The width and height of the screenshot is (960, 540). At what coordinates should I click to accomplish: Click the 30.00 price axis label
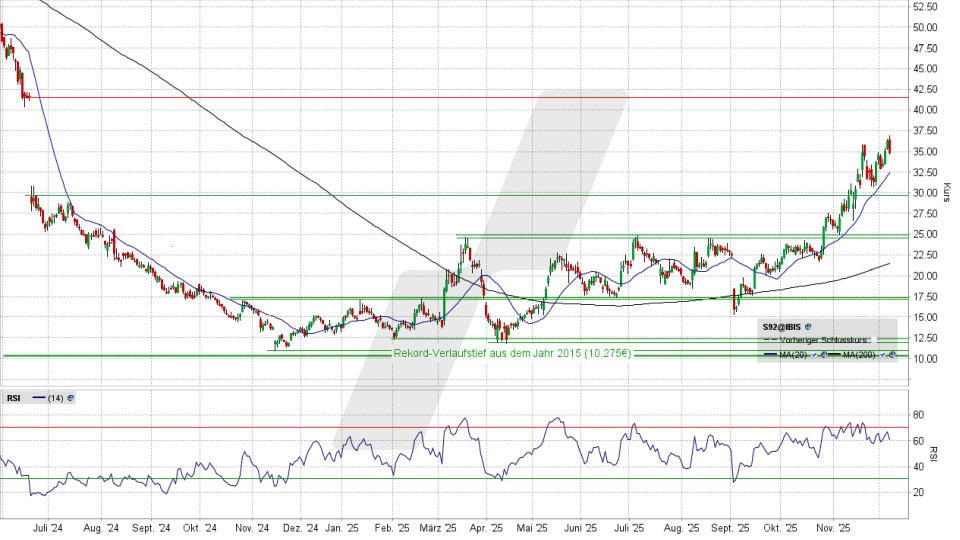click(x=925, y=193)
